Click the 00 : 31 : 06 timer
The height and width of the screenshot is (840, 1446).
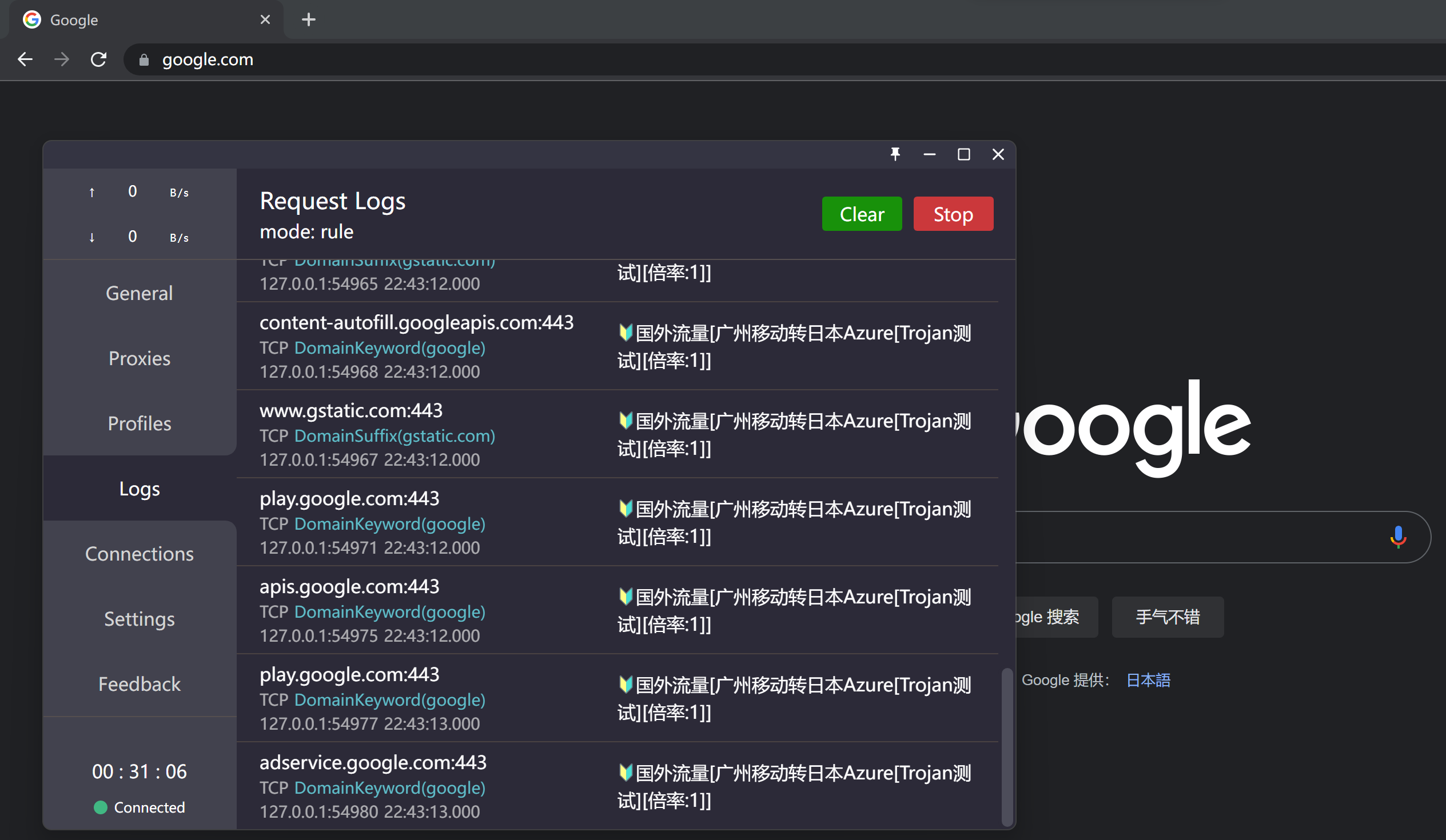click(x=140, y=771)
